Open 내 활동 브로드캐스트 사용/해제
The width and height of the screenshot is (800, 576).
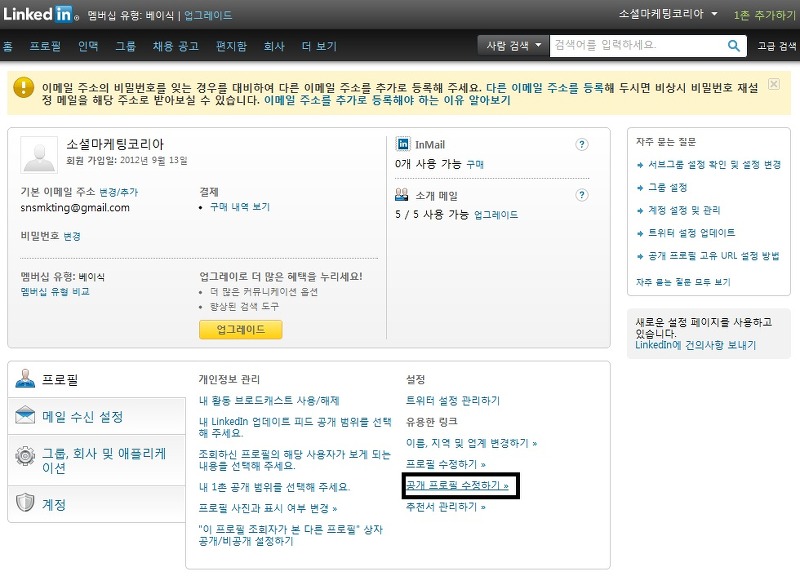(x=269, y=400)
